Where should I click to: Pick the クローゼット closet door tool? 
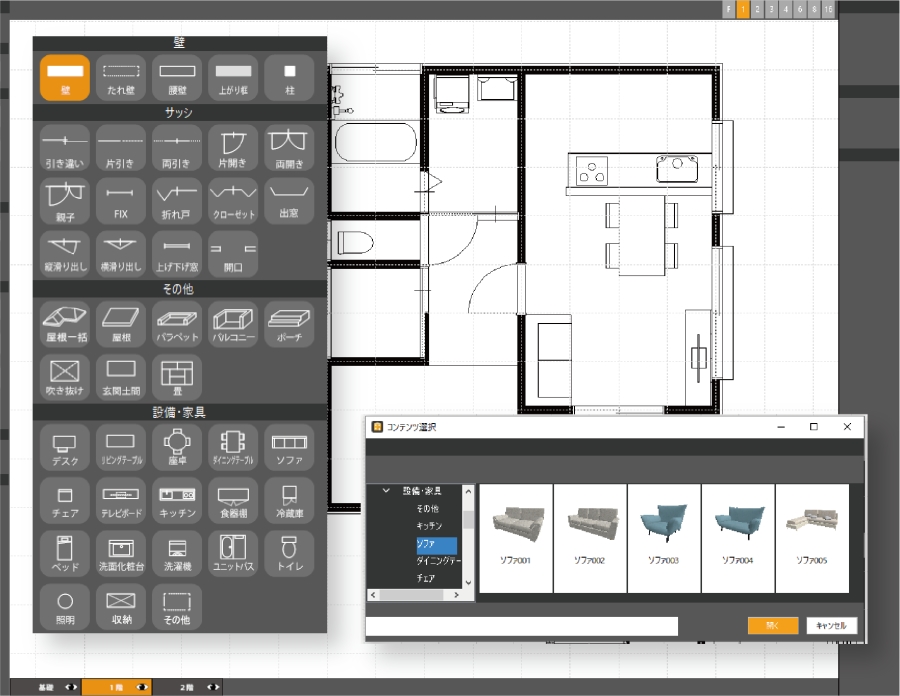233,200
